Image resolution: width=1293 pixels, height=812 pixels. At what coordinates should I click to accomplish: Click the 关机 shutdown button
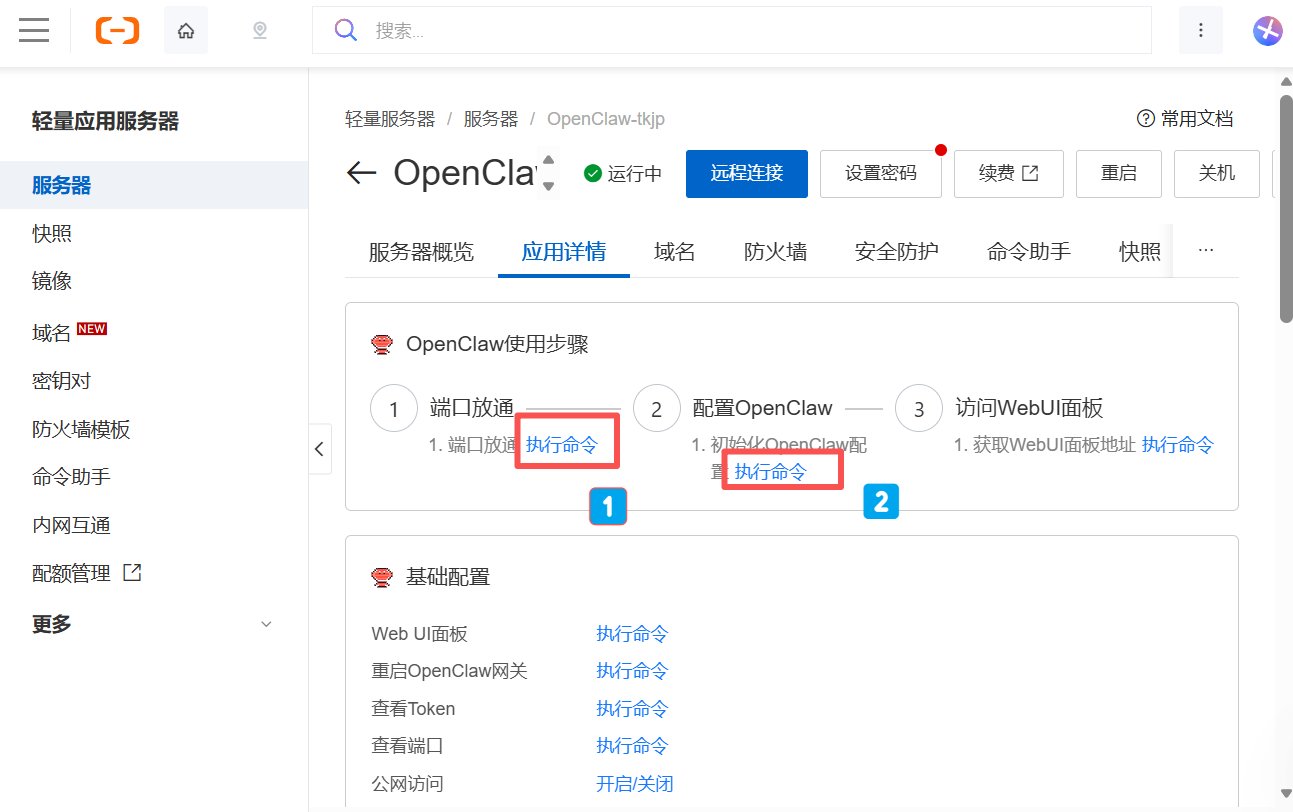coord(1217,173)
